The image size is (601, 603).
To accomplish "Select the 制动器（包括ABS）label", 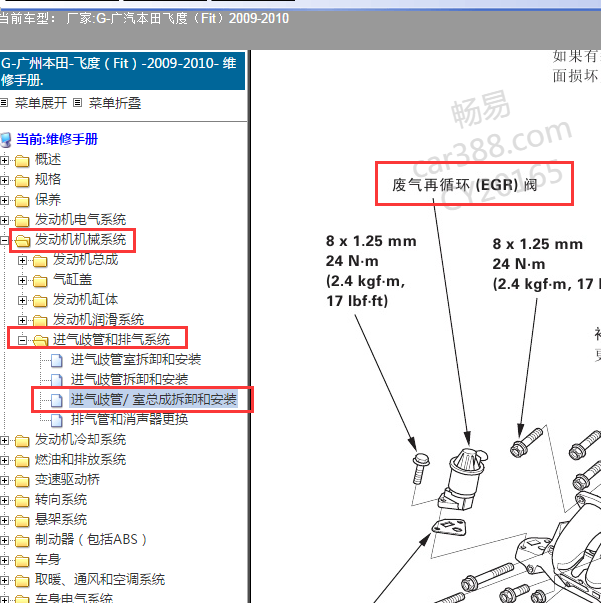I will [91, 540].
